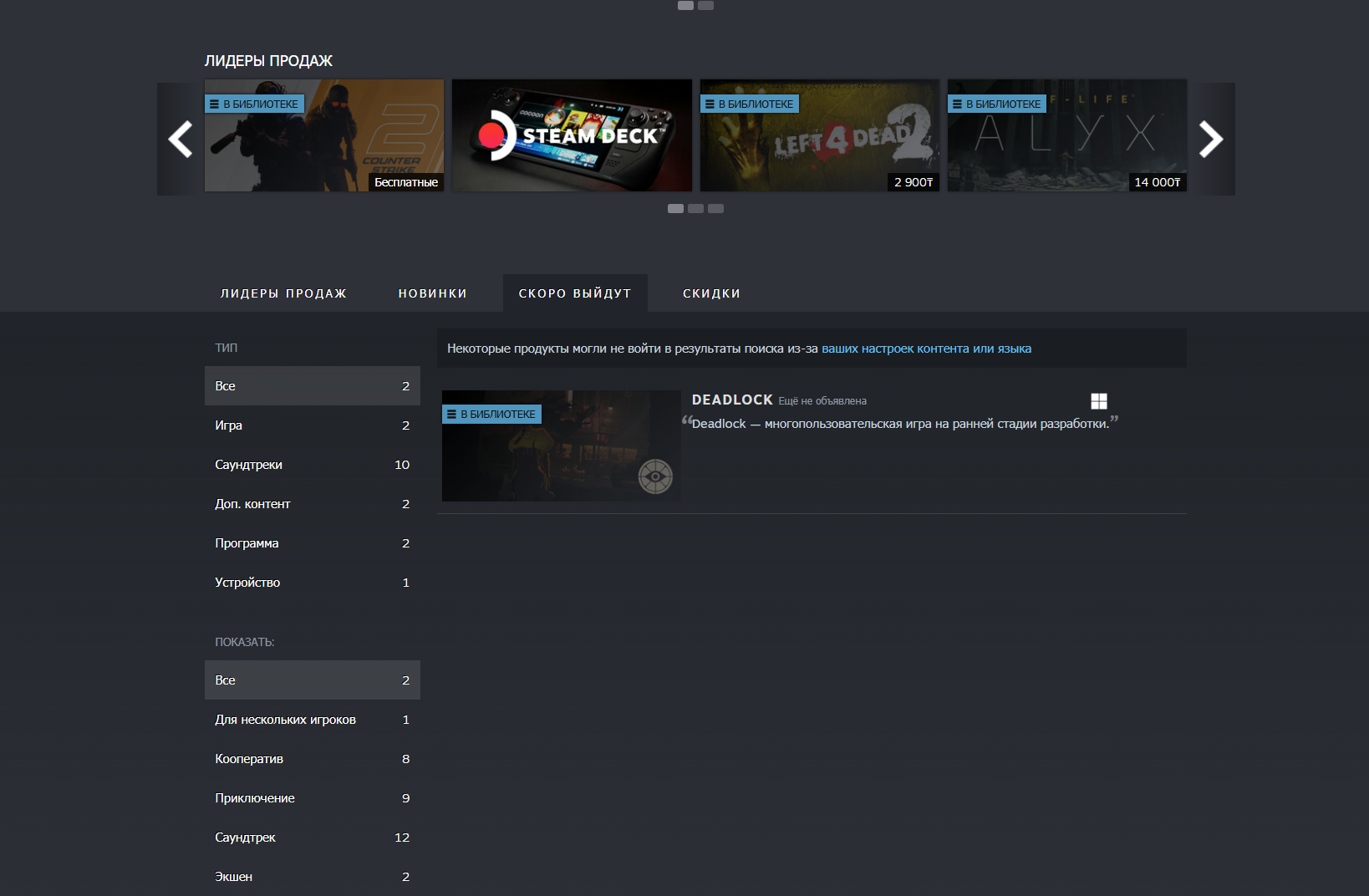This screenshot has width=1369, height=896.
Task: Open Deadlock game thumbnail
Action: click(x=561, y=445)
